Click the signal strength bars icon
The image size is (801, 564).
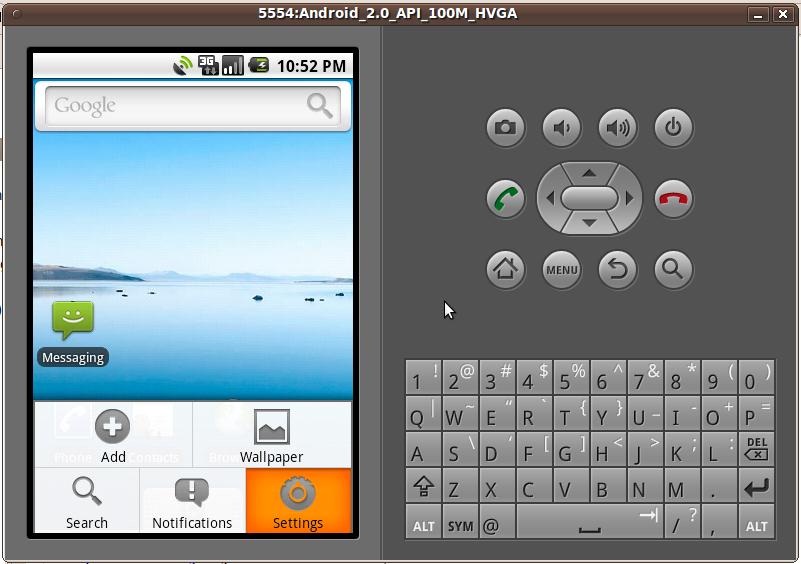click(233, 65)
